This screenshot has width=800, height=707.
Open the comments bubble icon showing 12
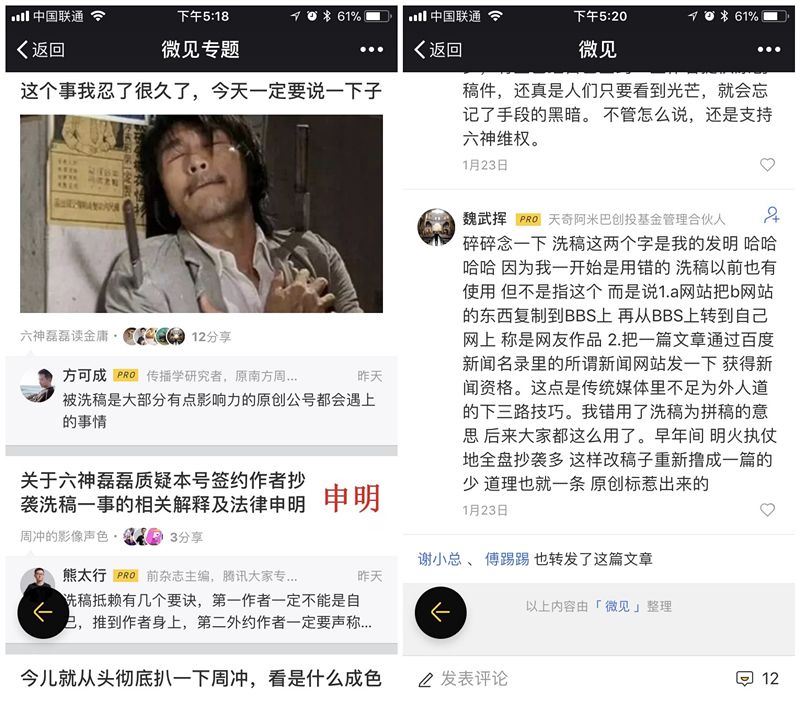click(x=744, y=678)
